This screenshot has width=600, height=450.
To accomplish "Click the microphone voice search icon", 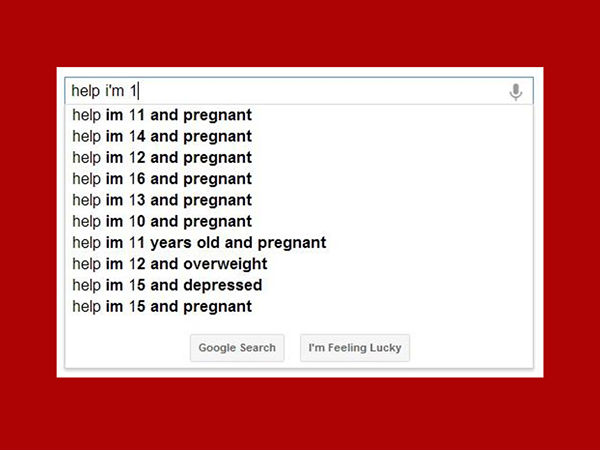I will (515, 92).
